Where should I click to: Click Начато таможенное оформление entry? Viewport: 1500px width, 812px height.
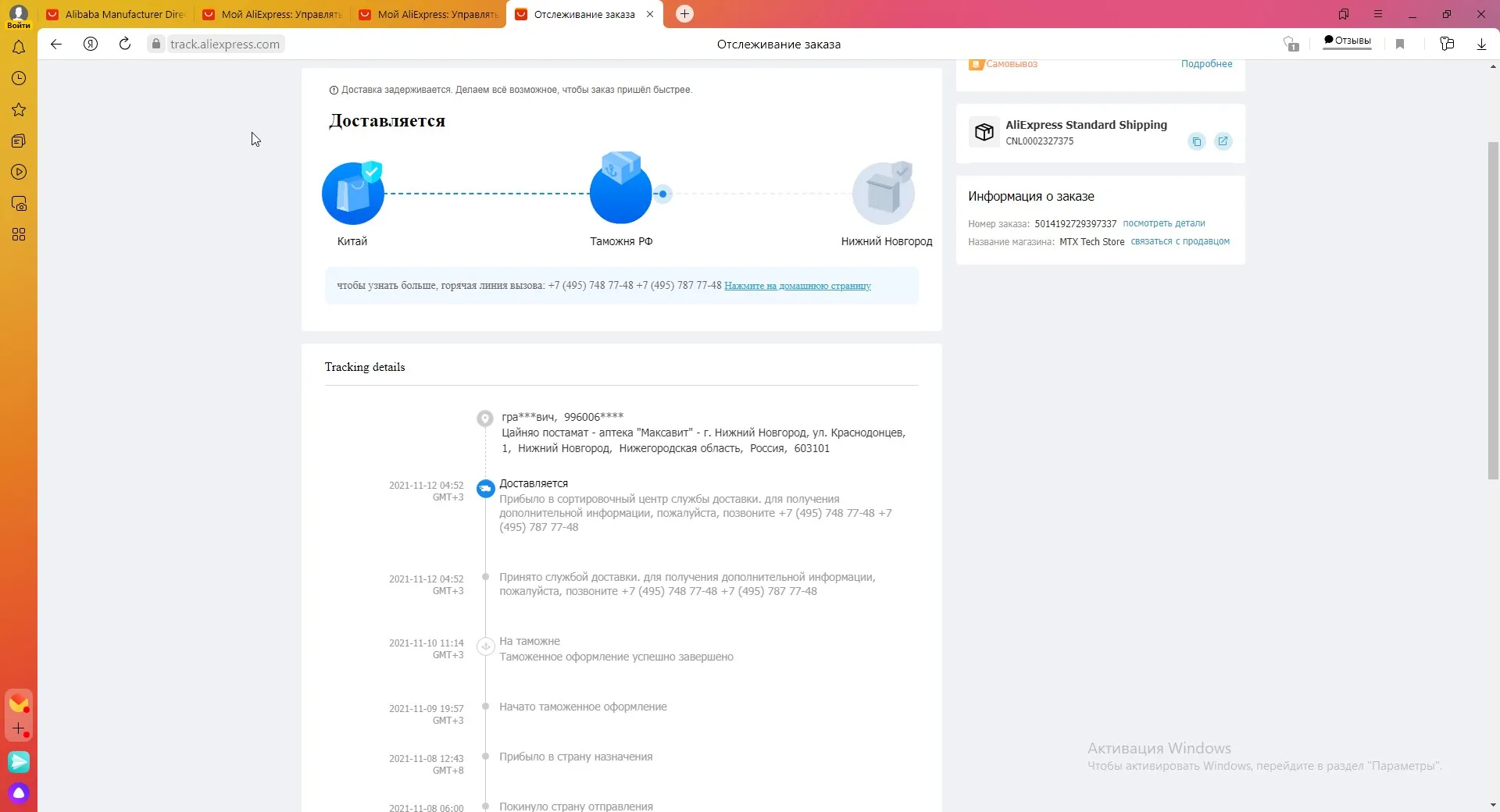point(583,707)
